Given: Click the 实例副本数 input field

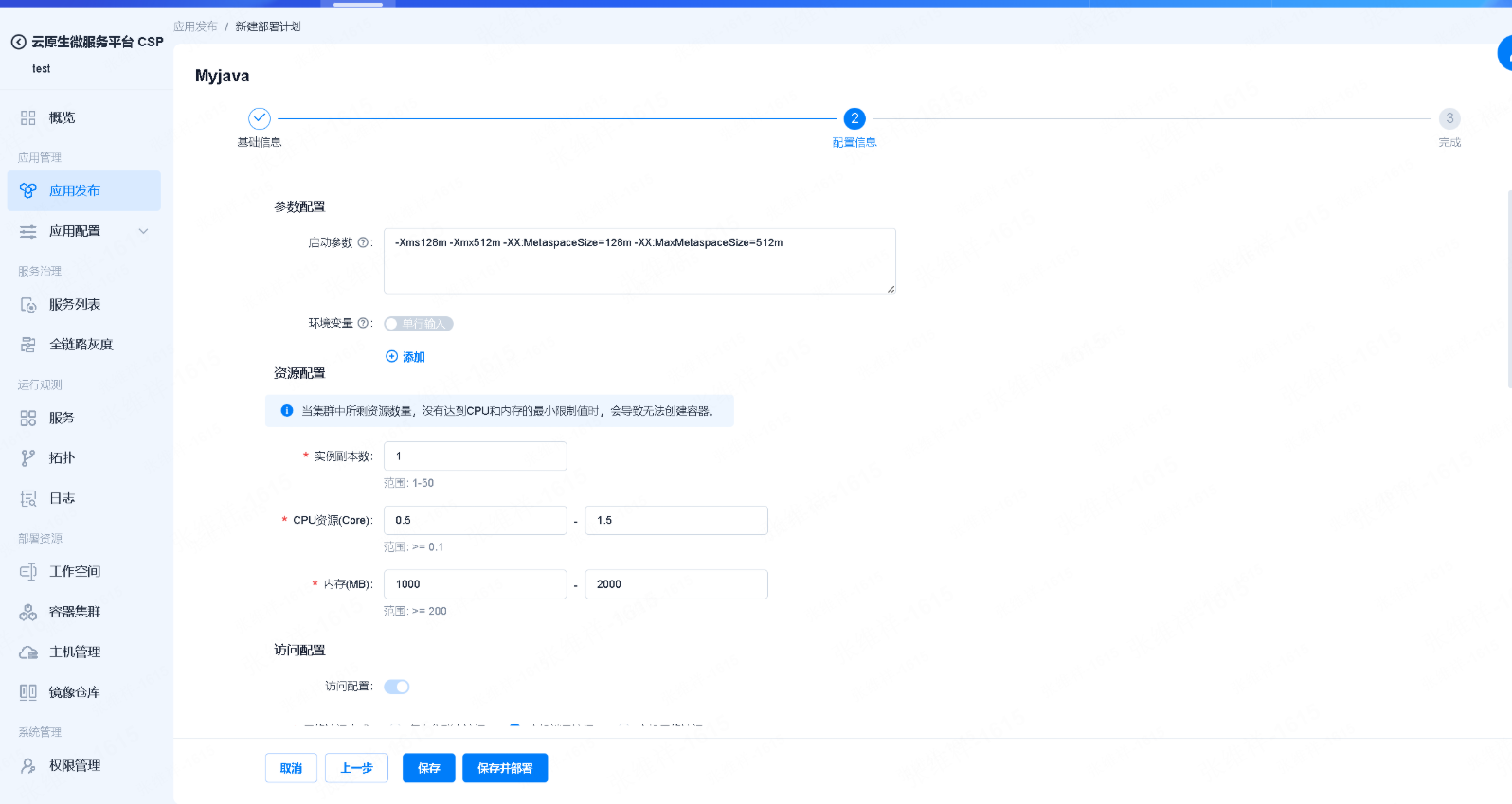Looking at the screenshot, I should (x=475, y=456).
